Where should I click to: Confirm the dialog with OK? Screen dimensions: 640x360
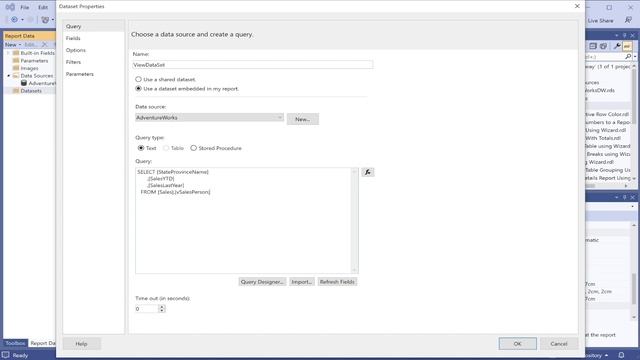[517, 344]
